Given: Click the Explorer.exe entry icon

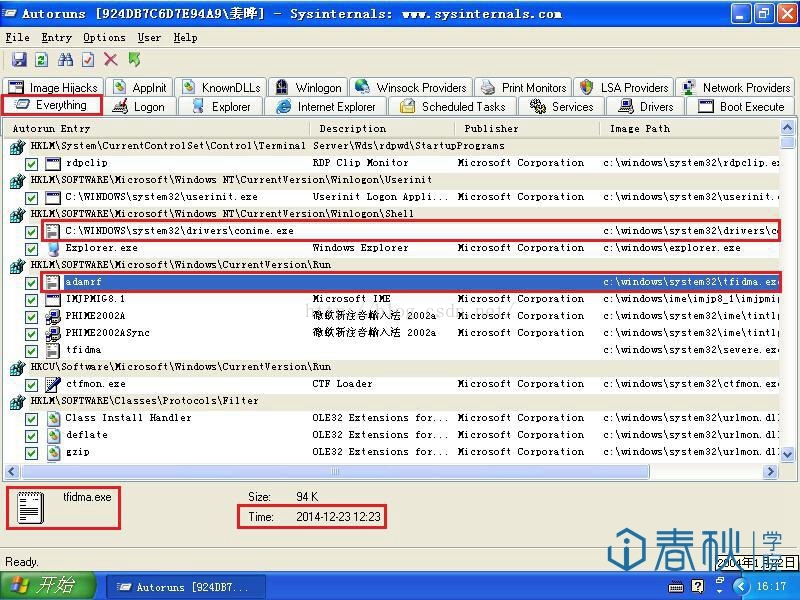Looking at the screenshot, I should coord(53,248).
